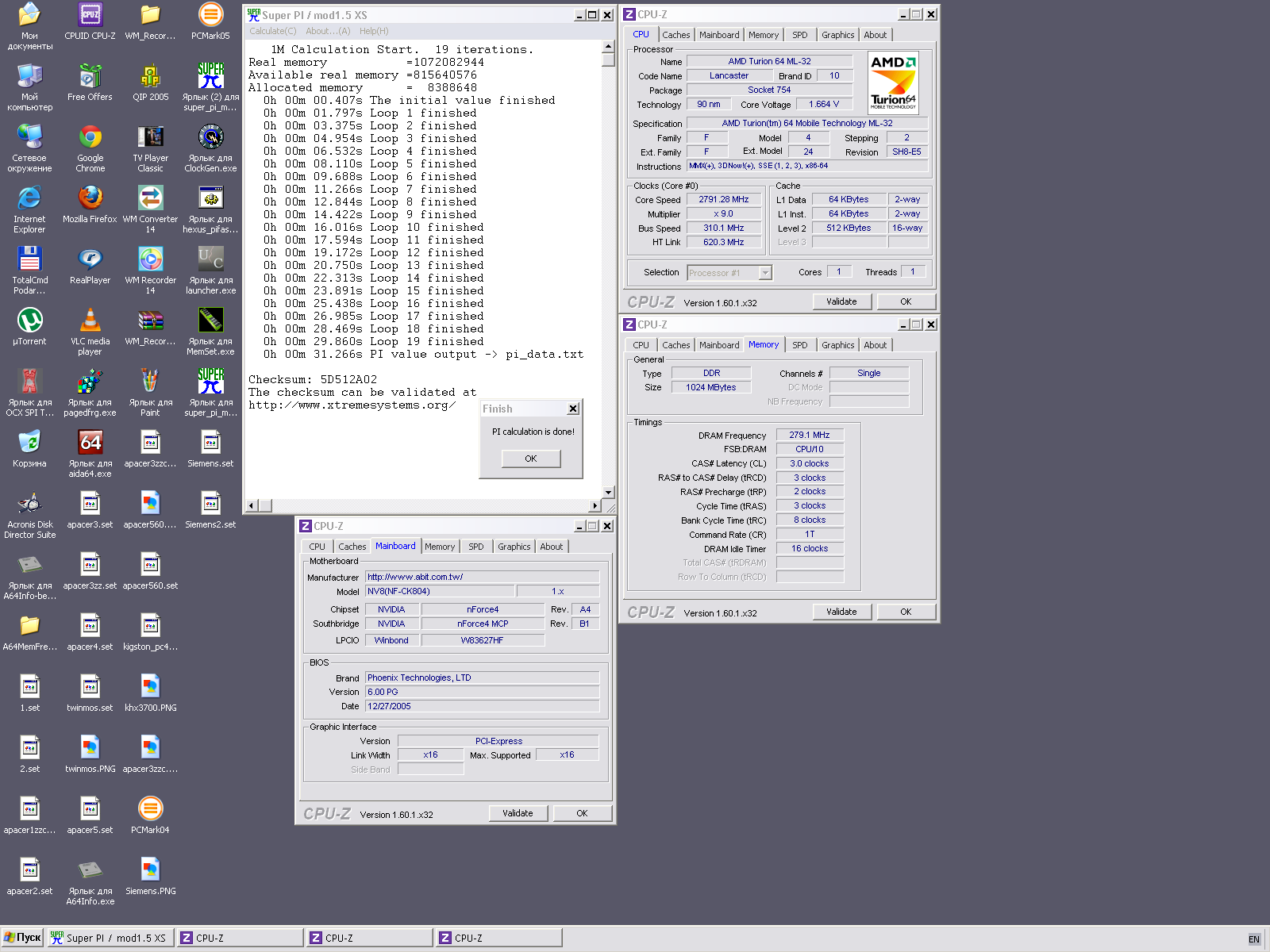Open the pagedfrg.exe shortcut icon
Image resolution: width=1270 pixels, height=952 pixels.
tap(90, 393)
